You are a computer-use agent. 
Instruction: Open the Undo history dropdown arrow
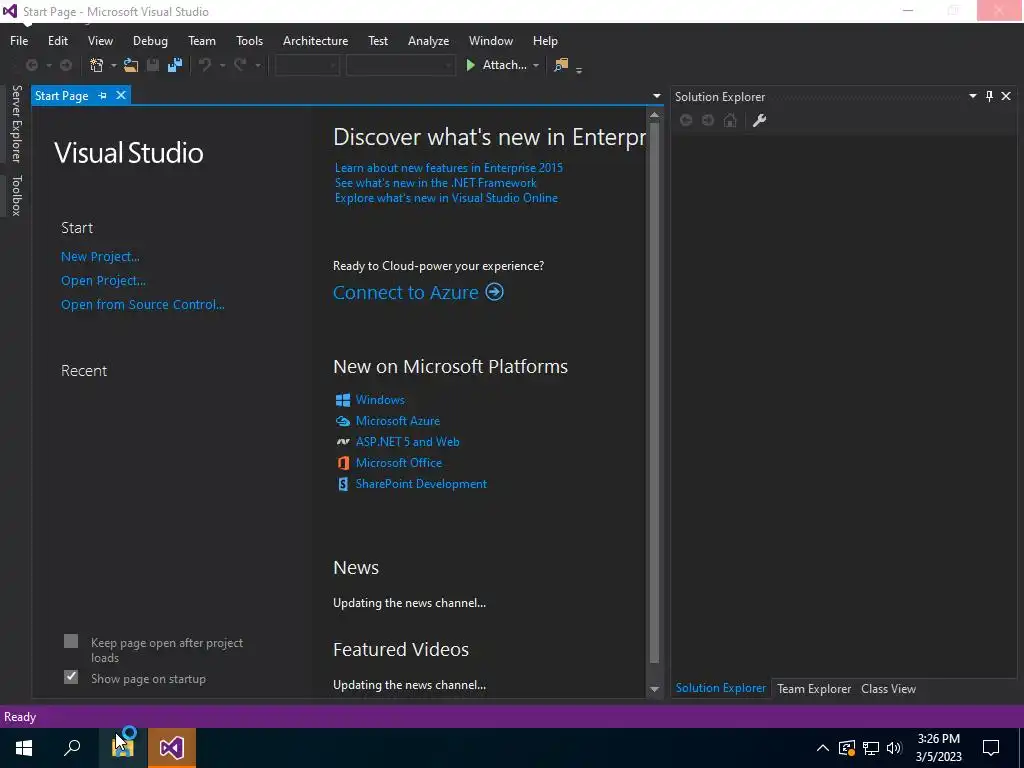click(x=222, y=65)
